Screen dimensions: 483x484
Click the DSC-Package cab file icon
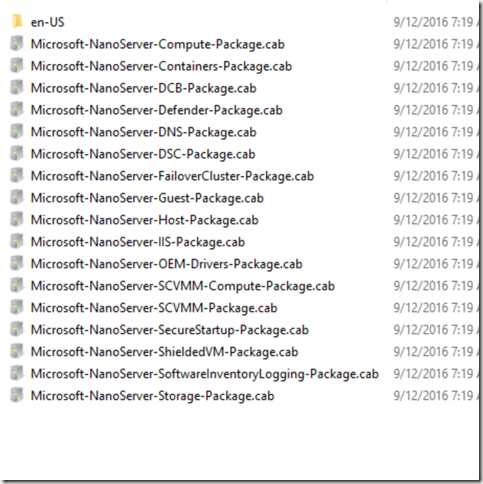click(x=17, y=154)
